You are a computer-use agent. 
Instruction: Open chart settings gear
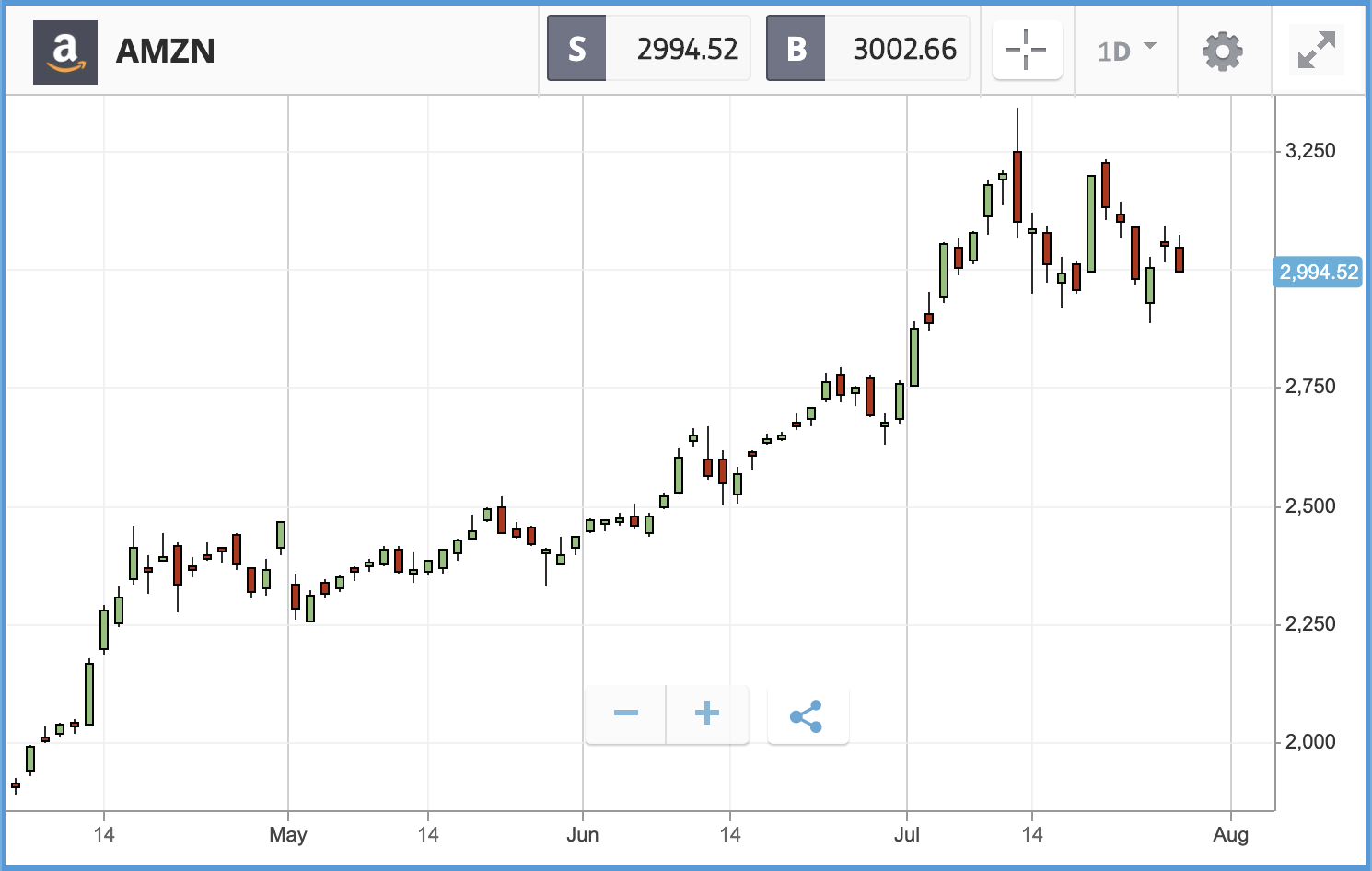click(1223, 51)
